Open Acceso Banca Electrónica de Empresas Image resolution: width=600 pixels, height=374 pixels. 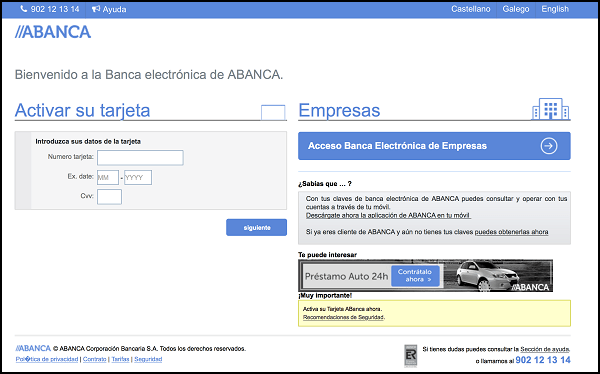(434, 146)
